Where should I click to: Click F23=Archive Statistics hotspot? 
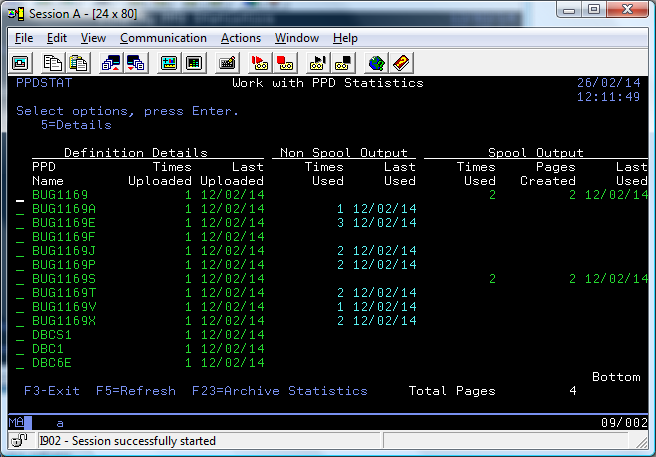tap(279, 391)
